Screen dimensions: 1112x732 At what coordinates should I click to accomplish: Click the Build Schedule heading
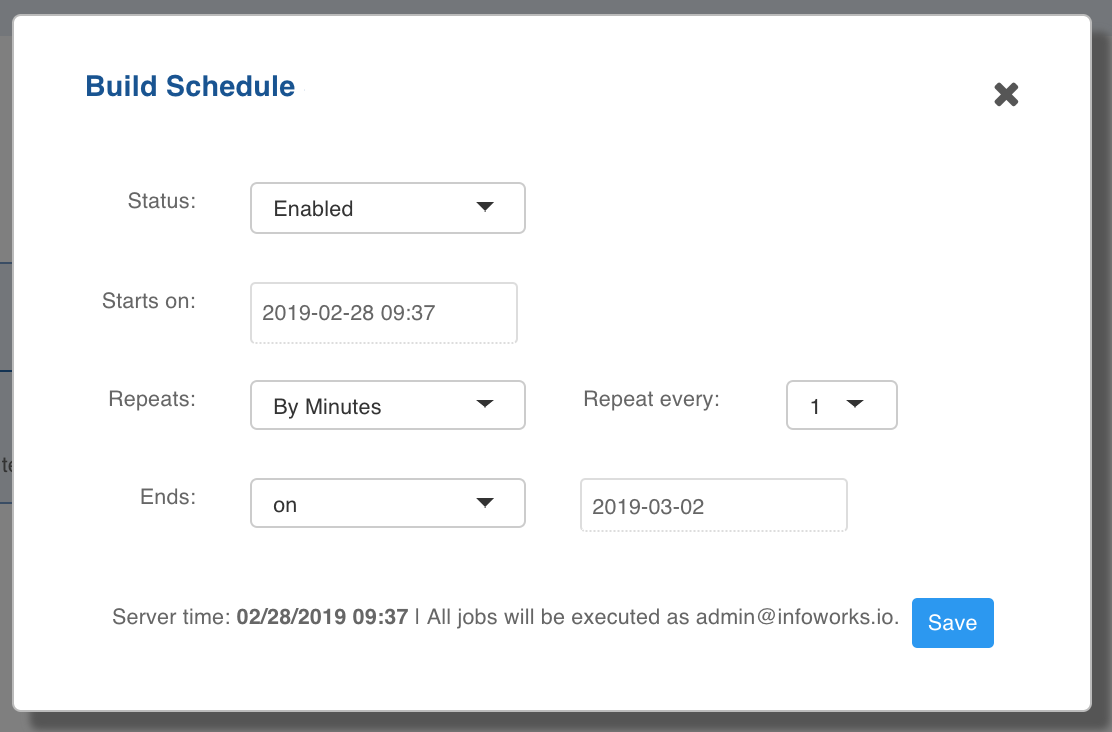pos(190,87)
